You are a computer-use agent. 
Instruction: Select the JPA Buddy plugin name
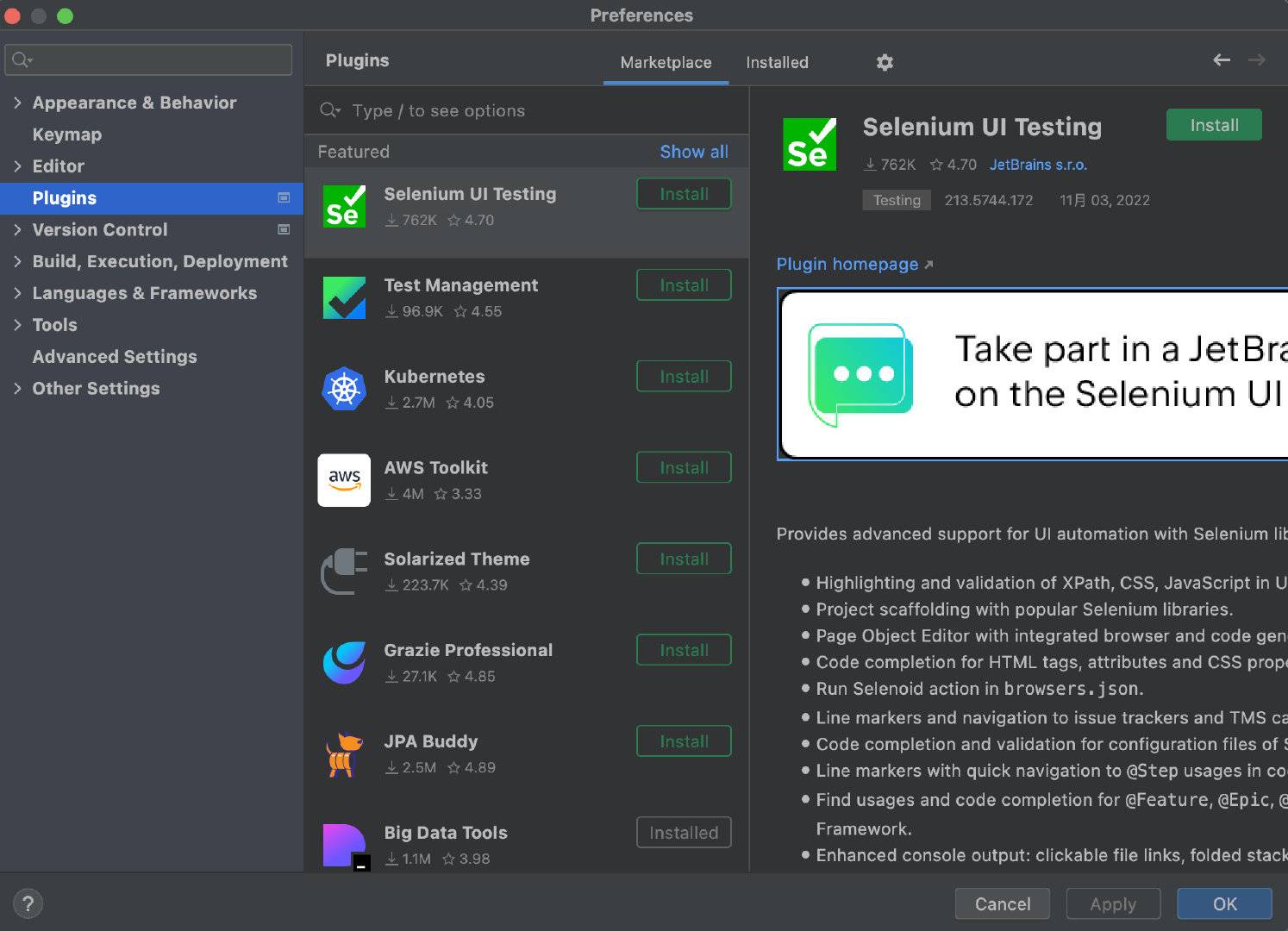click(x=431, y=741)
